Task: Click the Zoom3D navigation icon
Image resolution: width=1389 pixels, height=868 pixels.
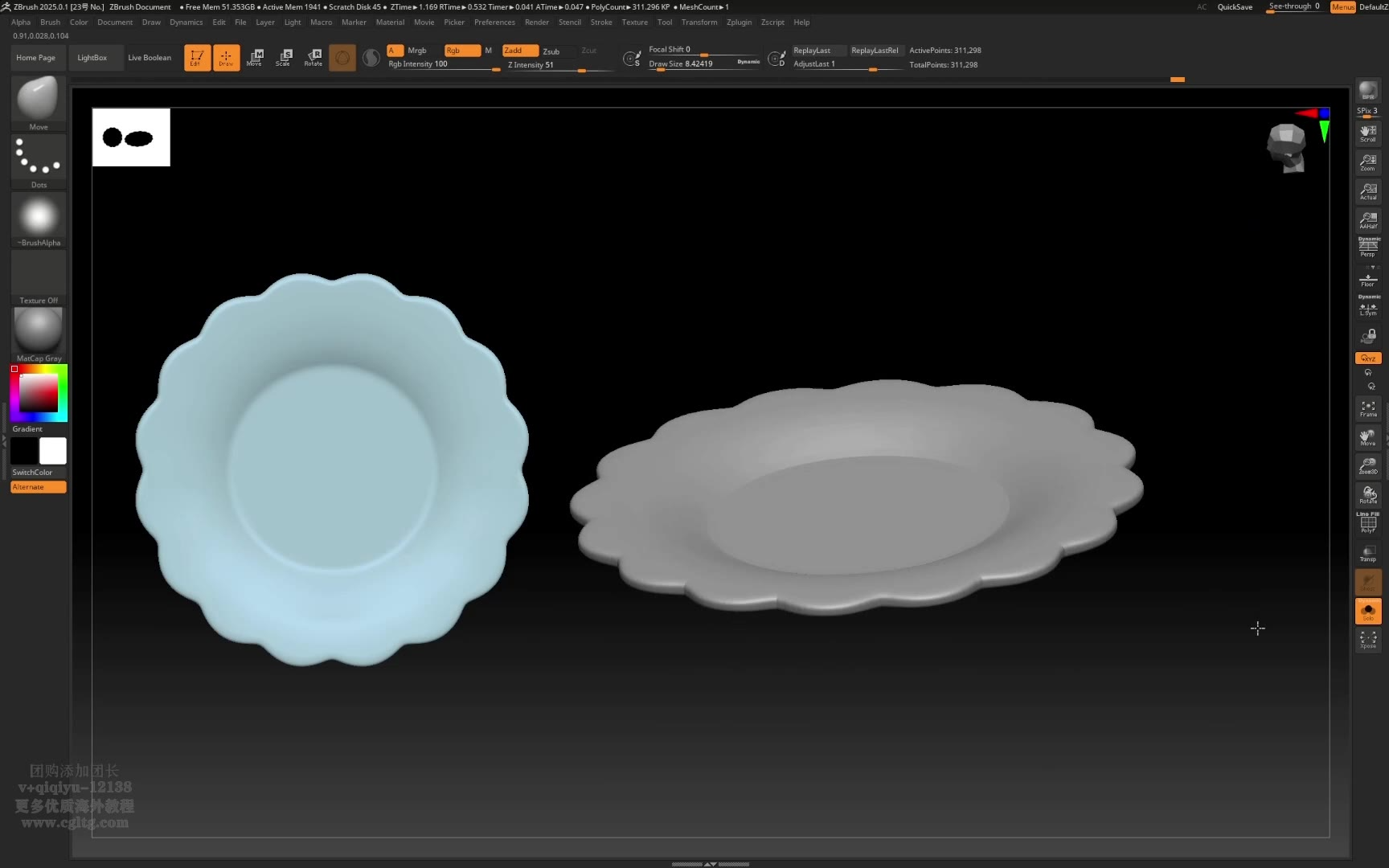Action: pos(1367,466)
